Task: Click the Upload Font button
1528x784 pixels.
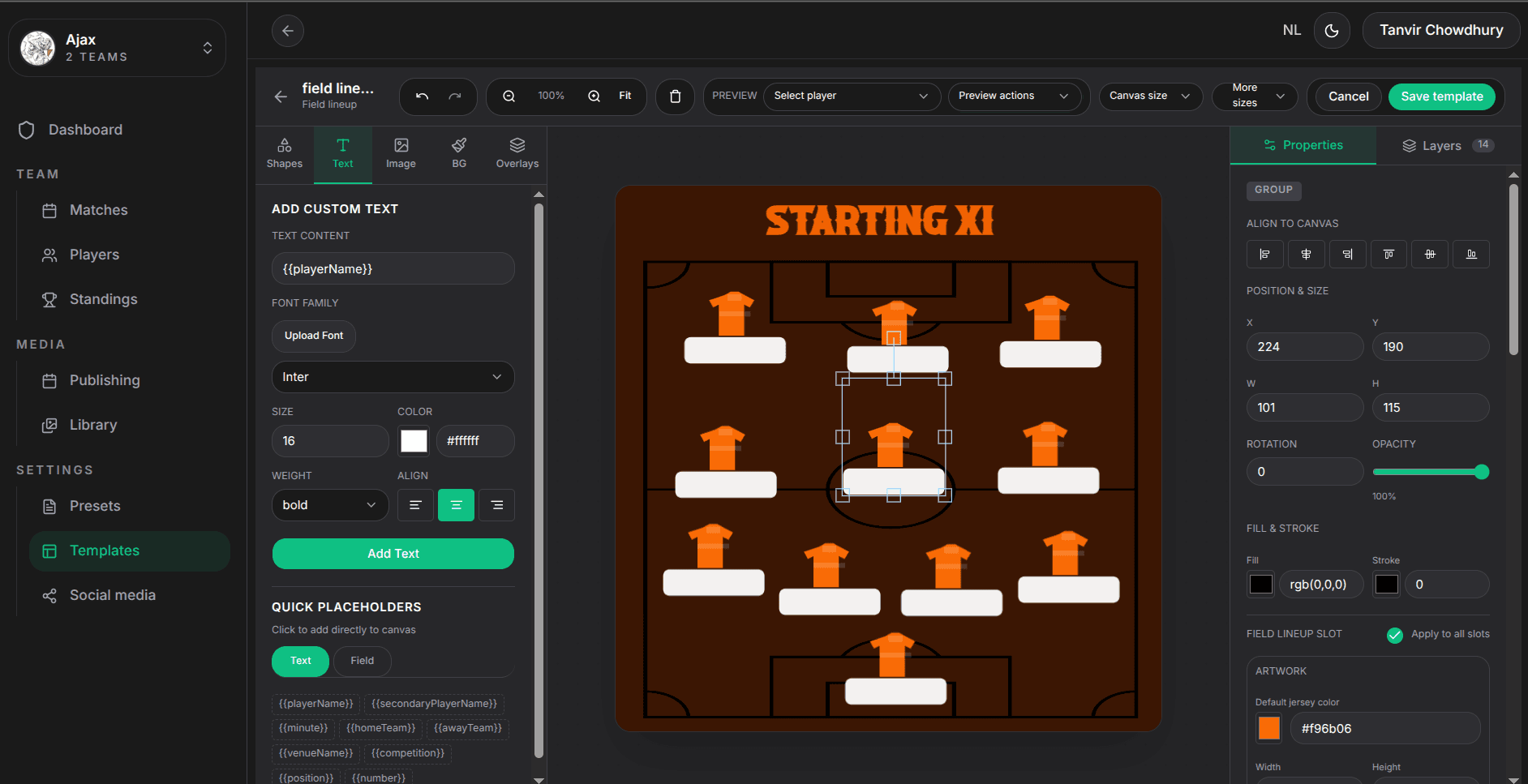Action: click(314, 336)
